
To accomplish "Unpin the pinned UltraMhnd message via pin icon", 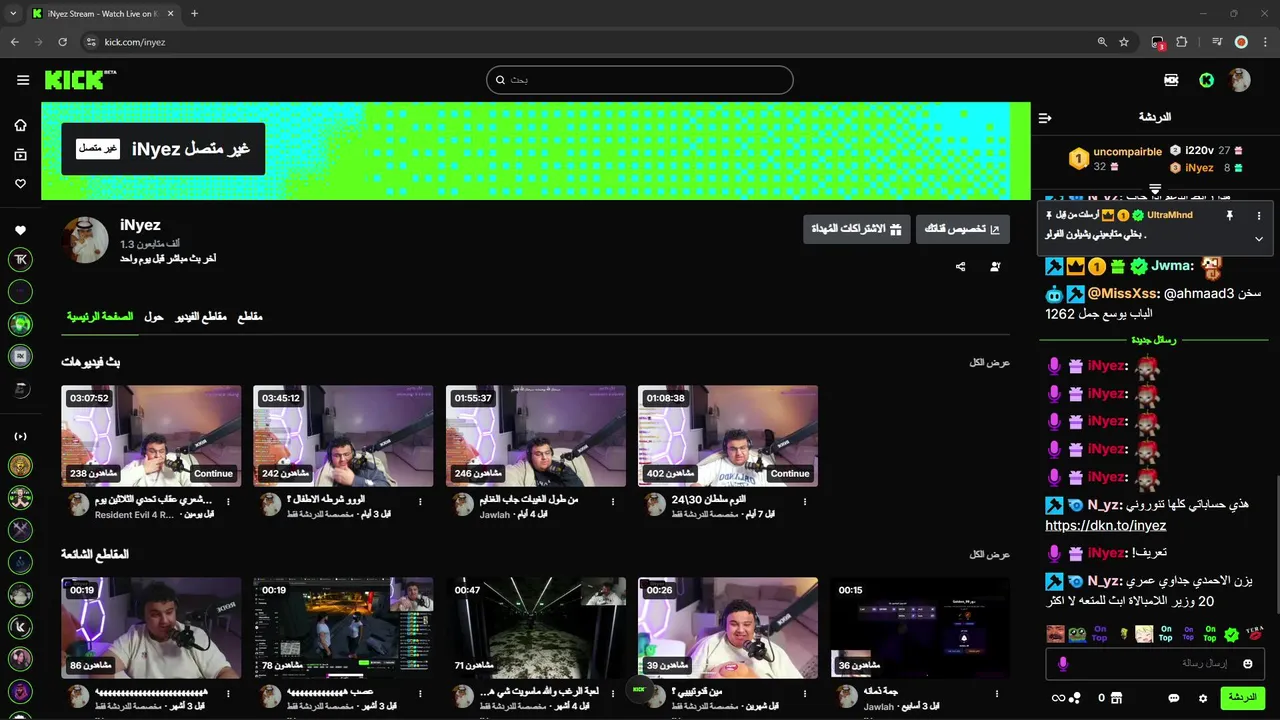I will [1230, 215].
